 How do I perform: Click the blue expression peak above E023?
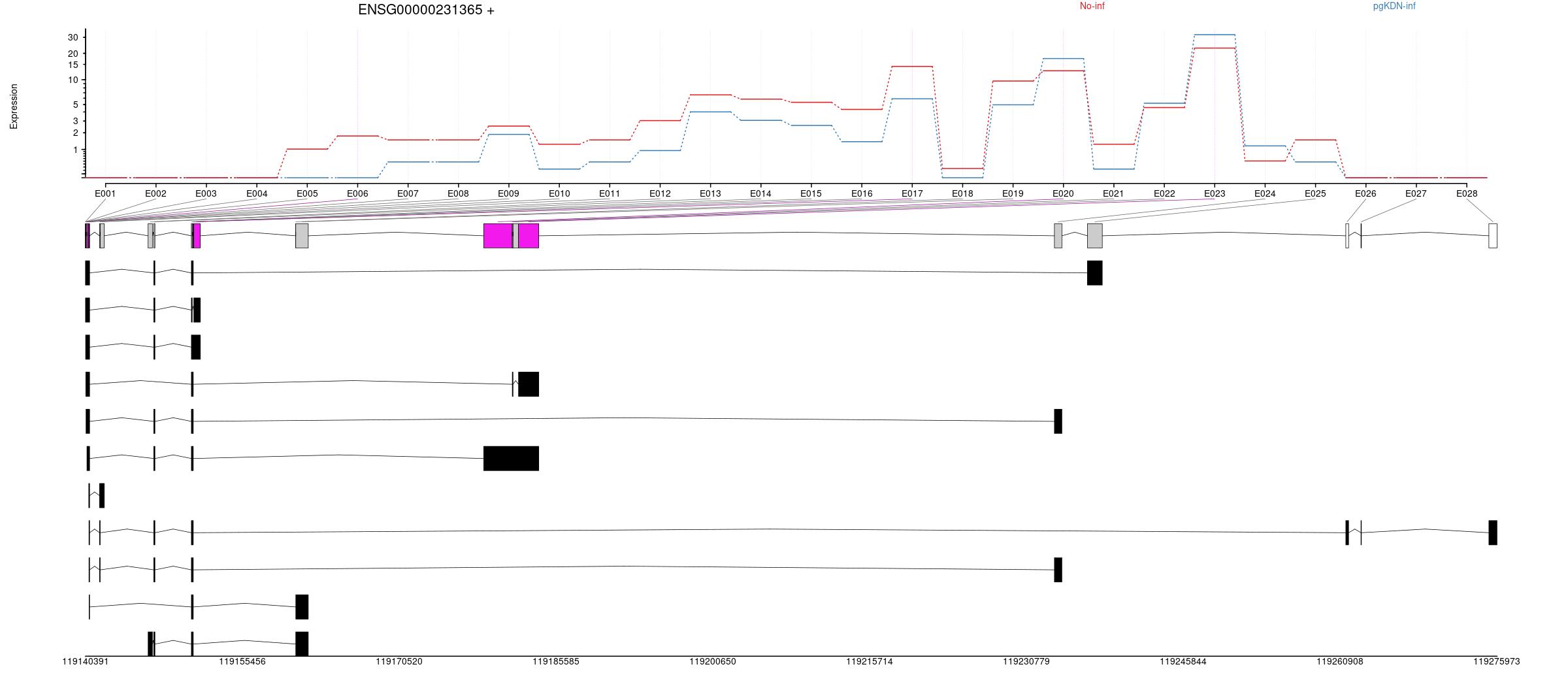pyautogui.click(x=1214, y=35)
